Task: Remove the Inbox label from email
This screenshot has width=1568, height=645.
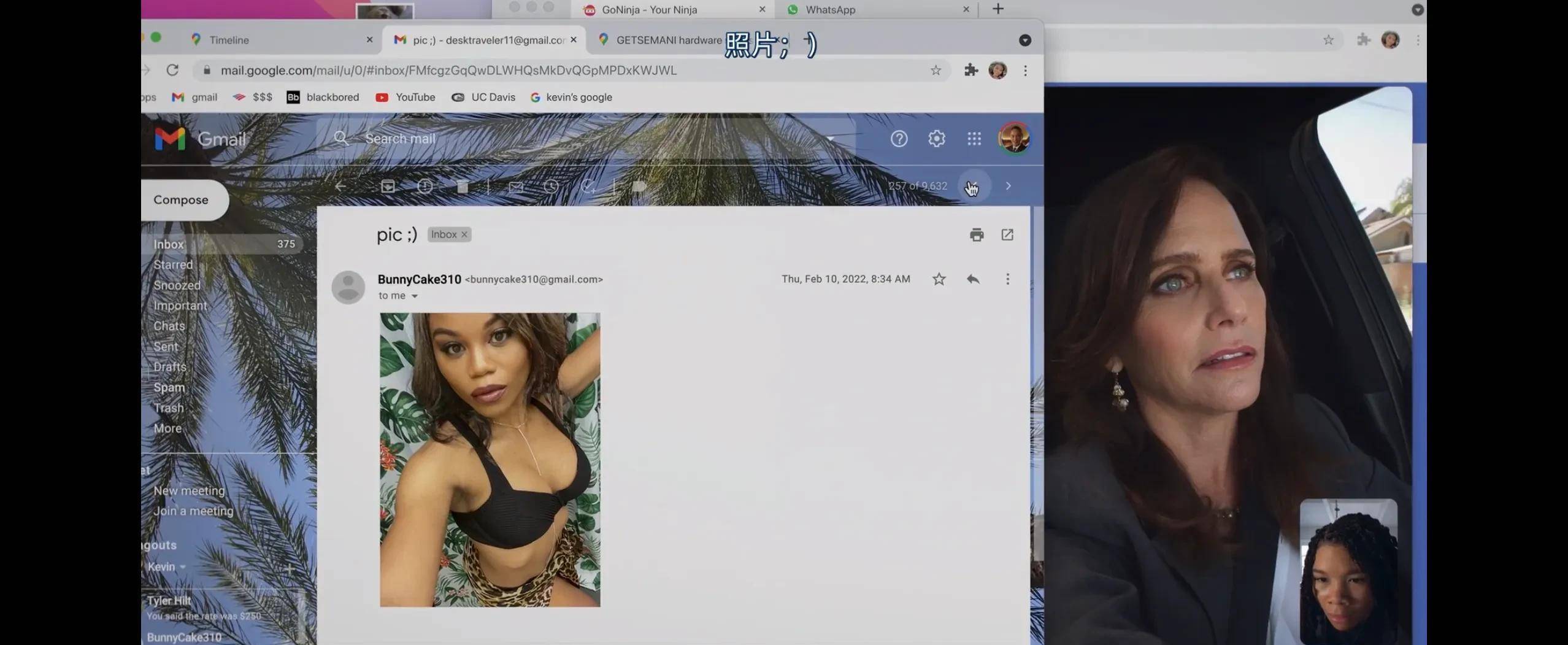Action: click(x=464, y=234)
